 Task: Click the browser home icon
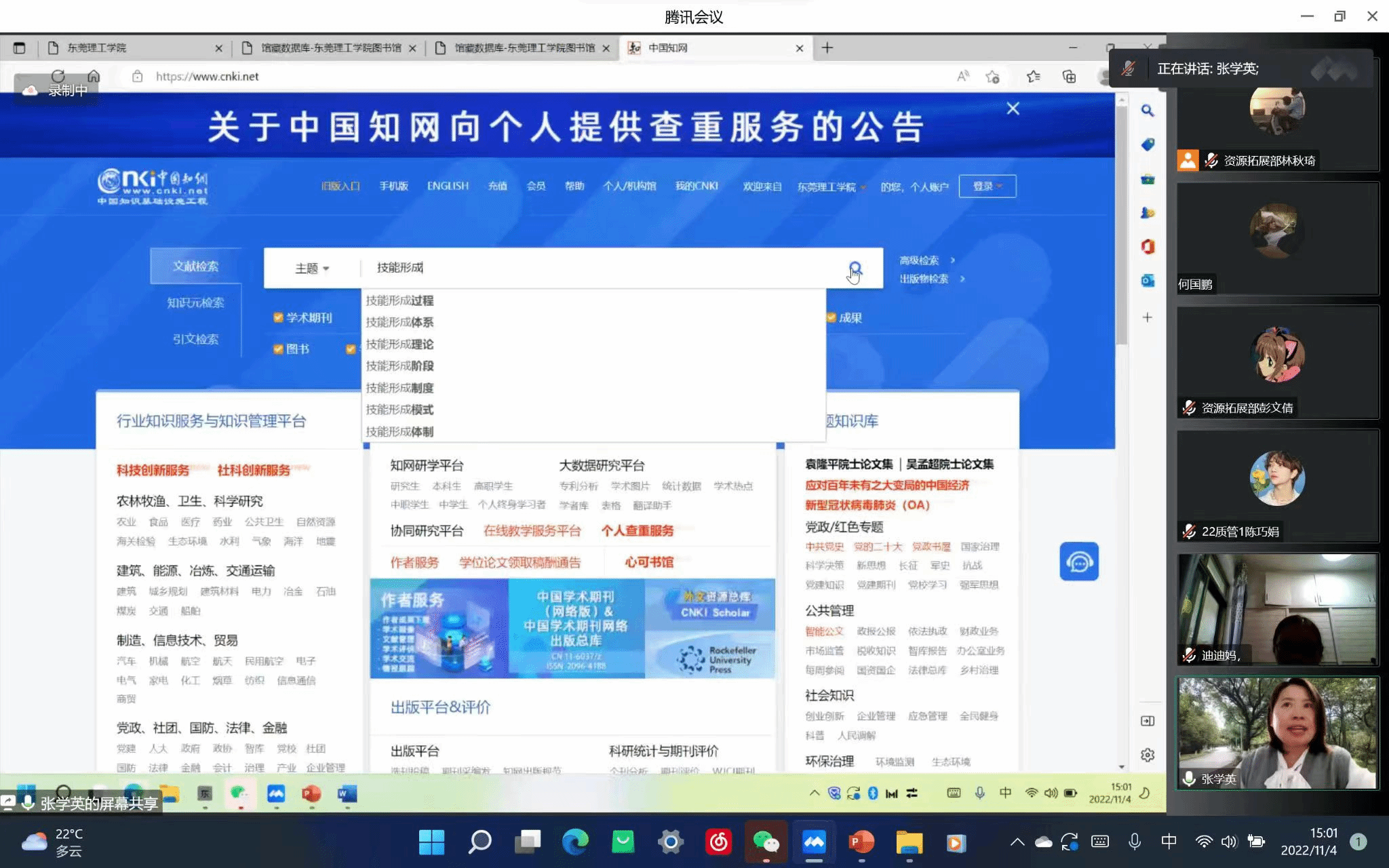pos(94,76)
